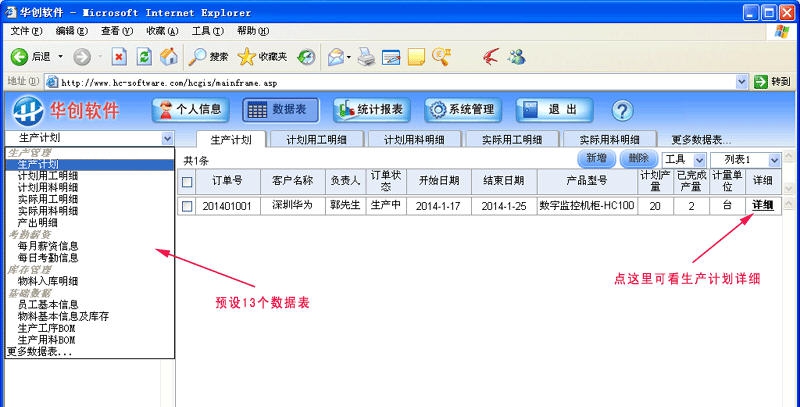Click the 删除 delete button
Image resolution: width=800 pixels, height=407 pixels.
click(x=638, y=159)
